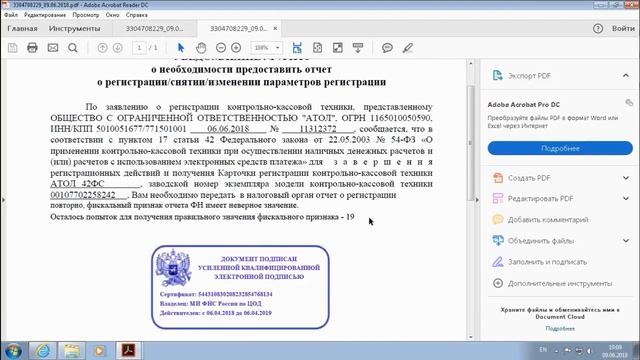Expand the left navigation pane arrow
The height and width of the screenshot is (360, 640).
(x=3, y=200)
